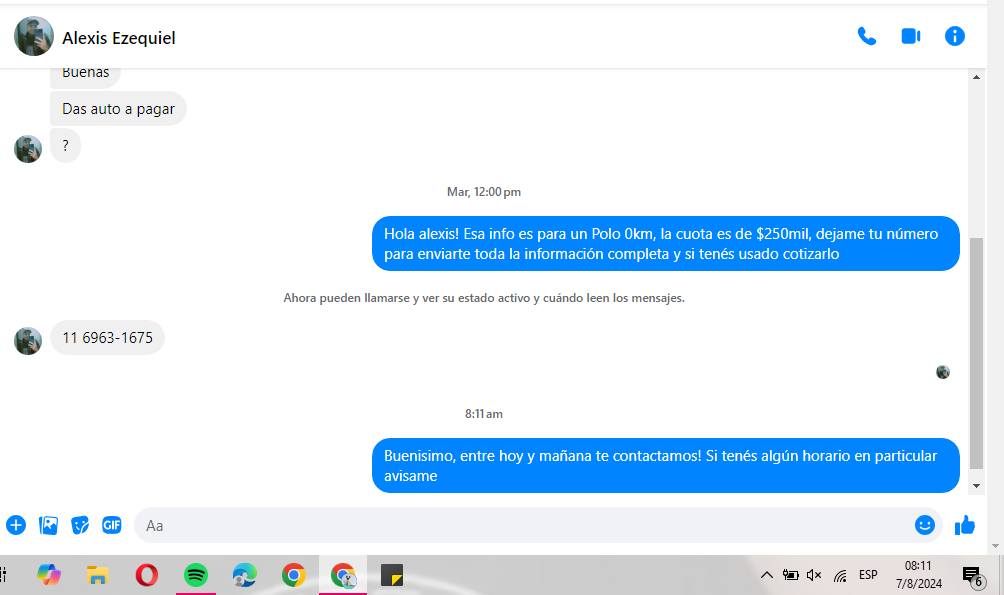Image resolution: width=1004 pixels, height=595 pixels.
Task: Click the ESP language indicator
Action: 868,575
